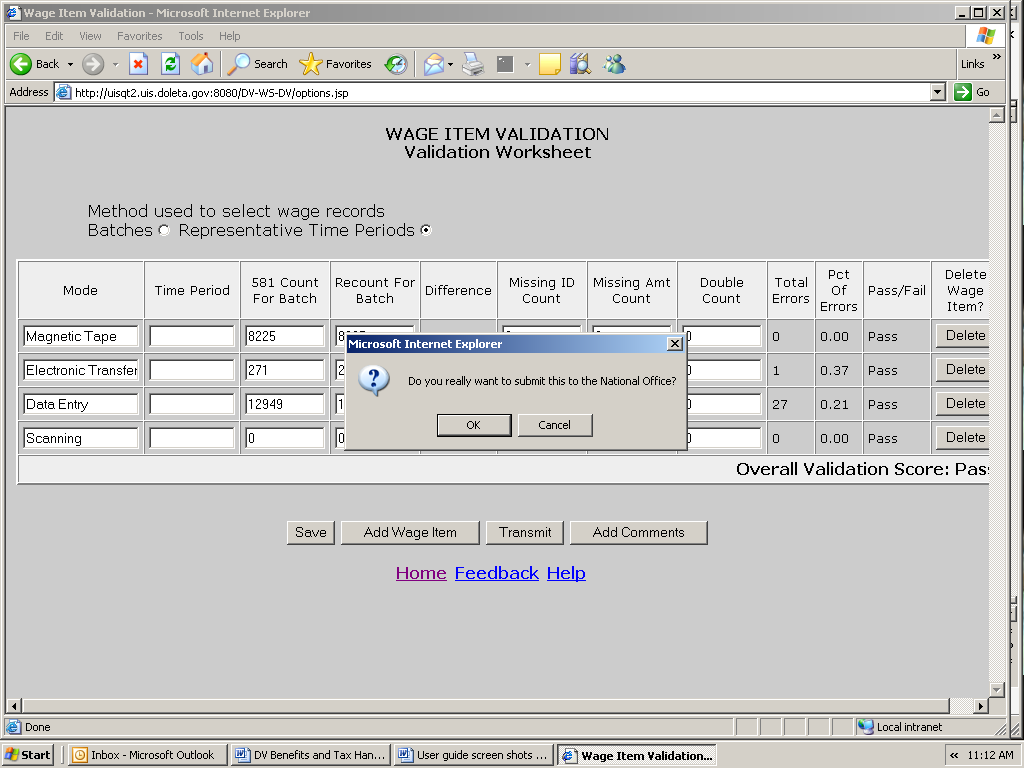The width and height of the screenshot is (1024, 768).
Task: Open the Search pane
Action: click(258, 64)
